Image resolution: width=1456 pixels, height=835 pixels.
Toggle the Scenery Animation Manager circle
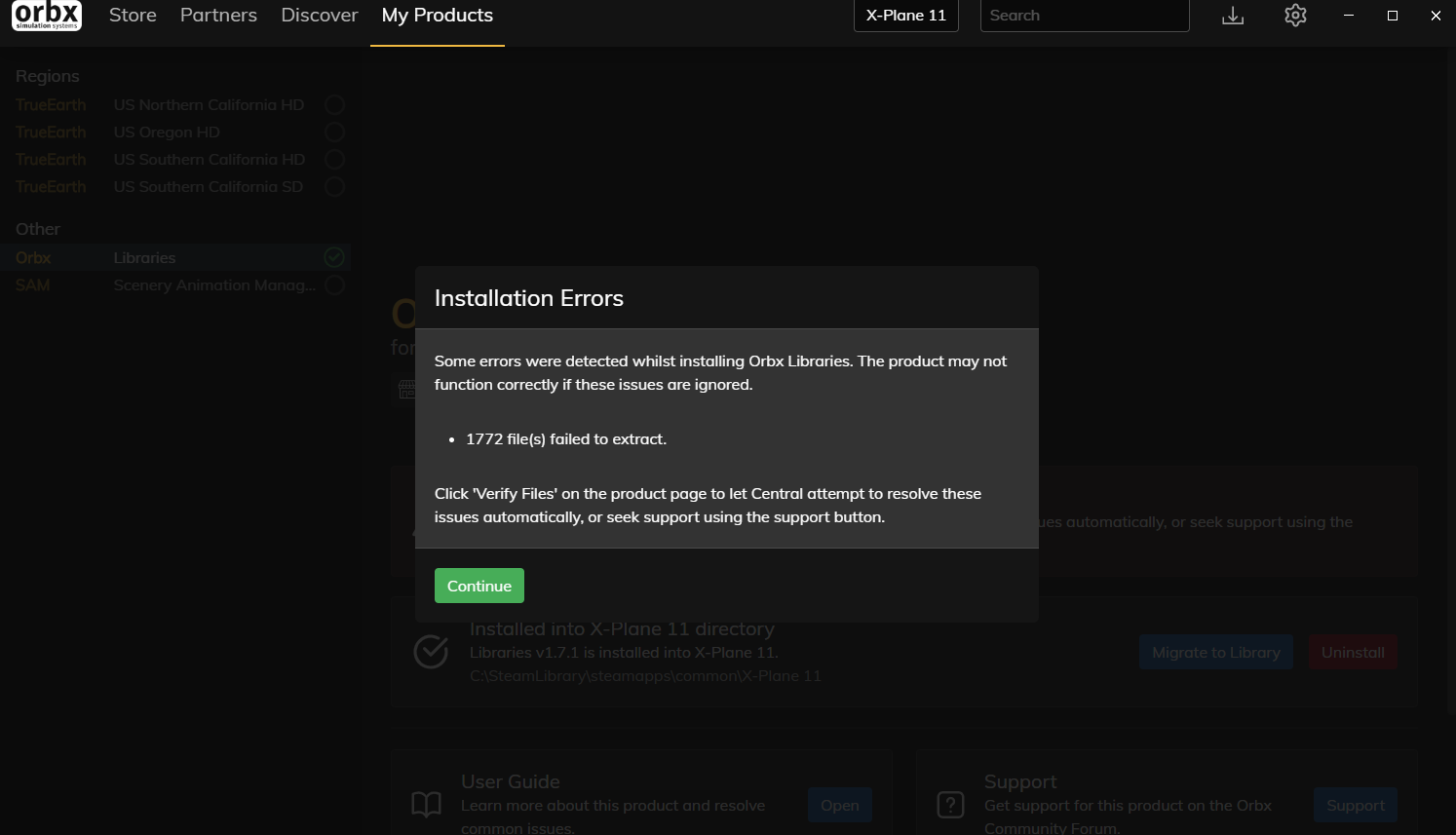(x=334, y=285)
